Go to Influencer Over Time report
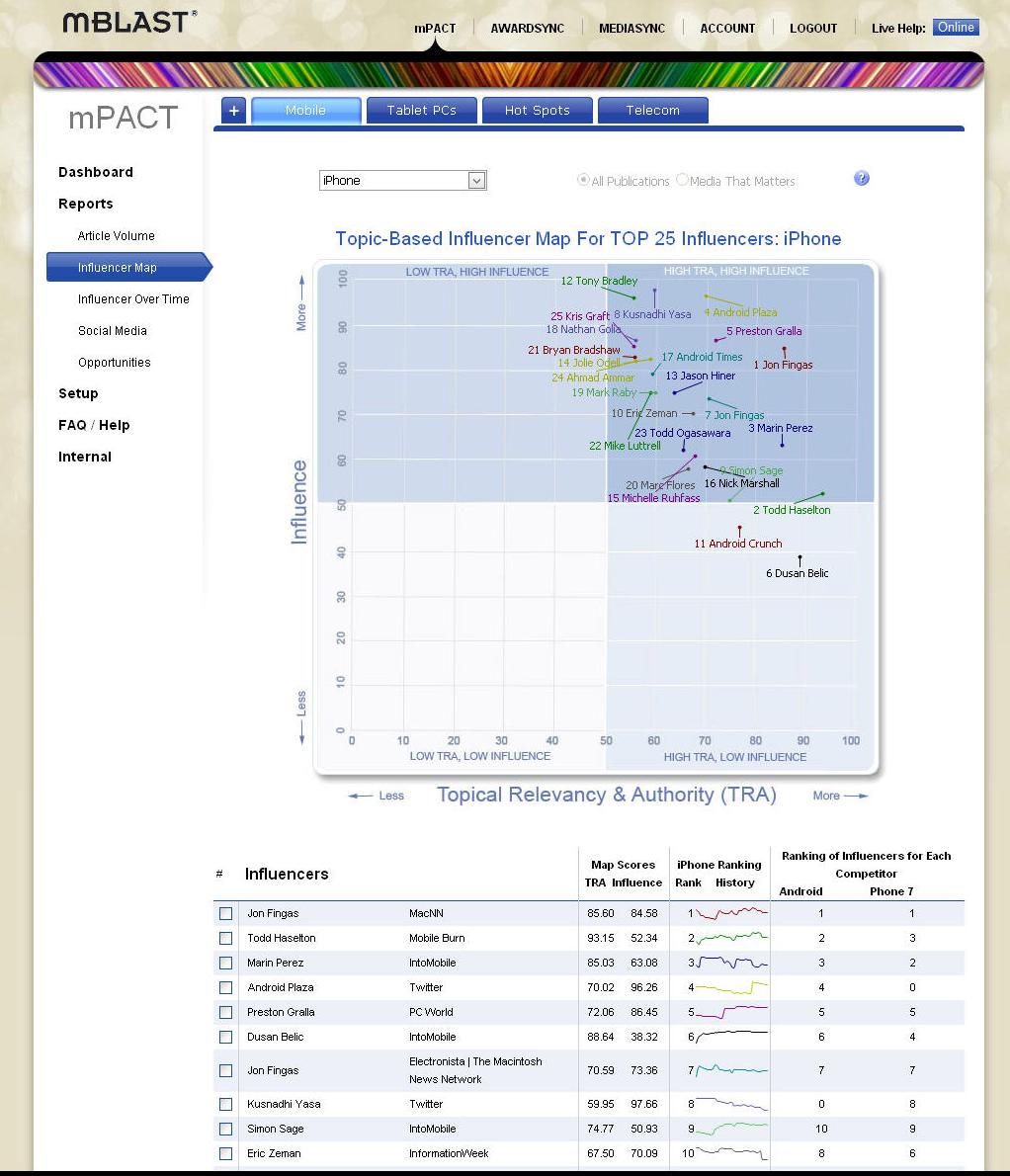The height and width of the screenshot is (1176, 1010). click(133, 299)
